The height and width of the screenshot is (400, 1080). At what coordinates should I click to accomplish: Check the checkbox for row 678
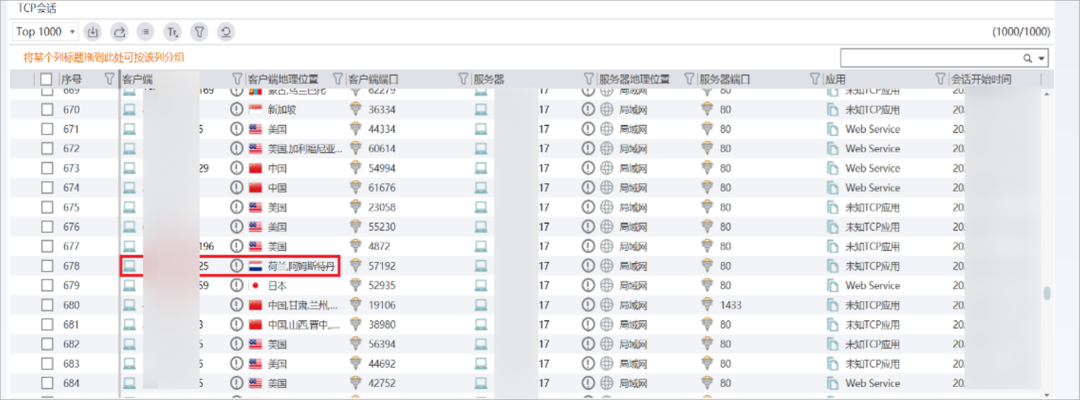(x=47, y=266)
